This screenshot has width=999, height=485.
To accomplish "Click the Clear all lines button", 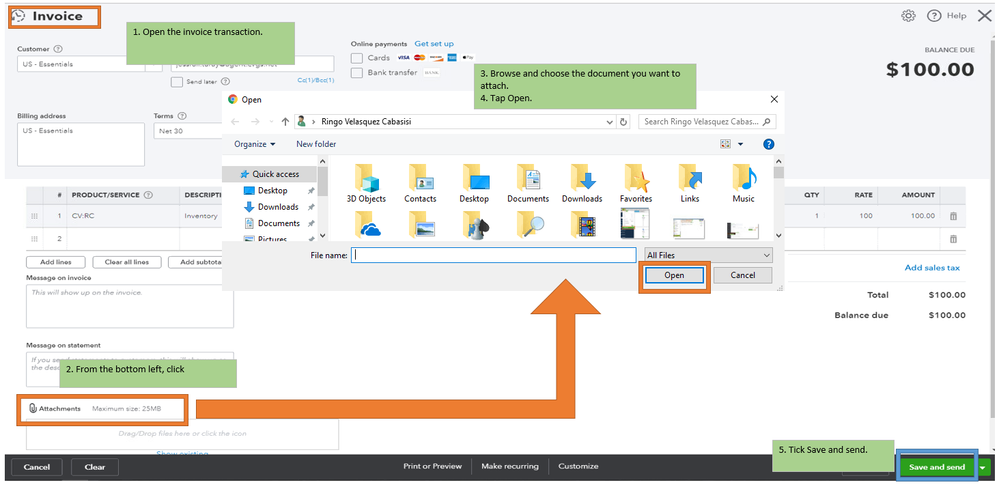I will click(x=126, y=262).
